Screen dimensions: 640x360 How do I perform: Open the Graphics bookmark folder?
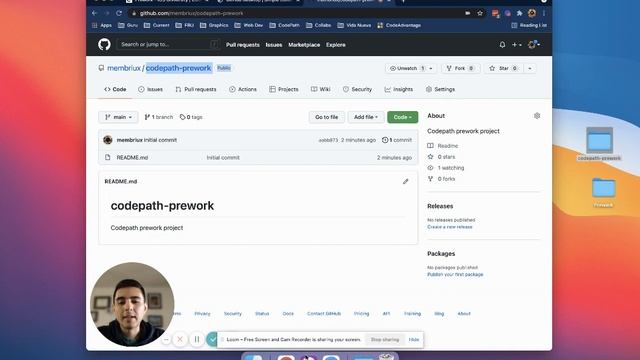pyautogui.click(x=214, y=25)
